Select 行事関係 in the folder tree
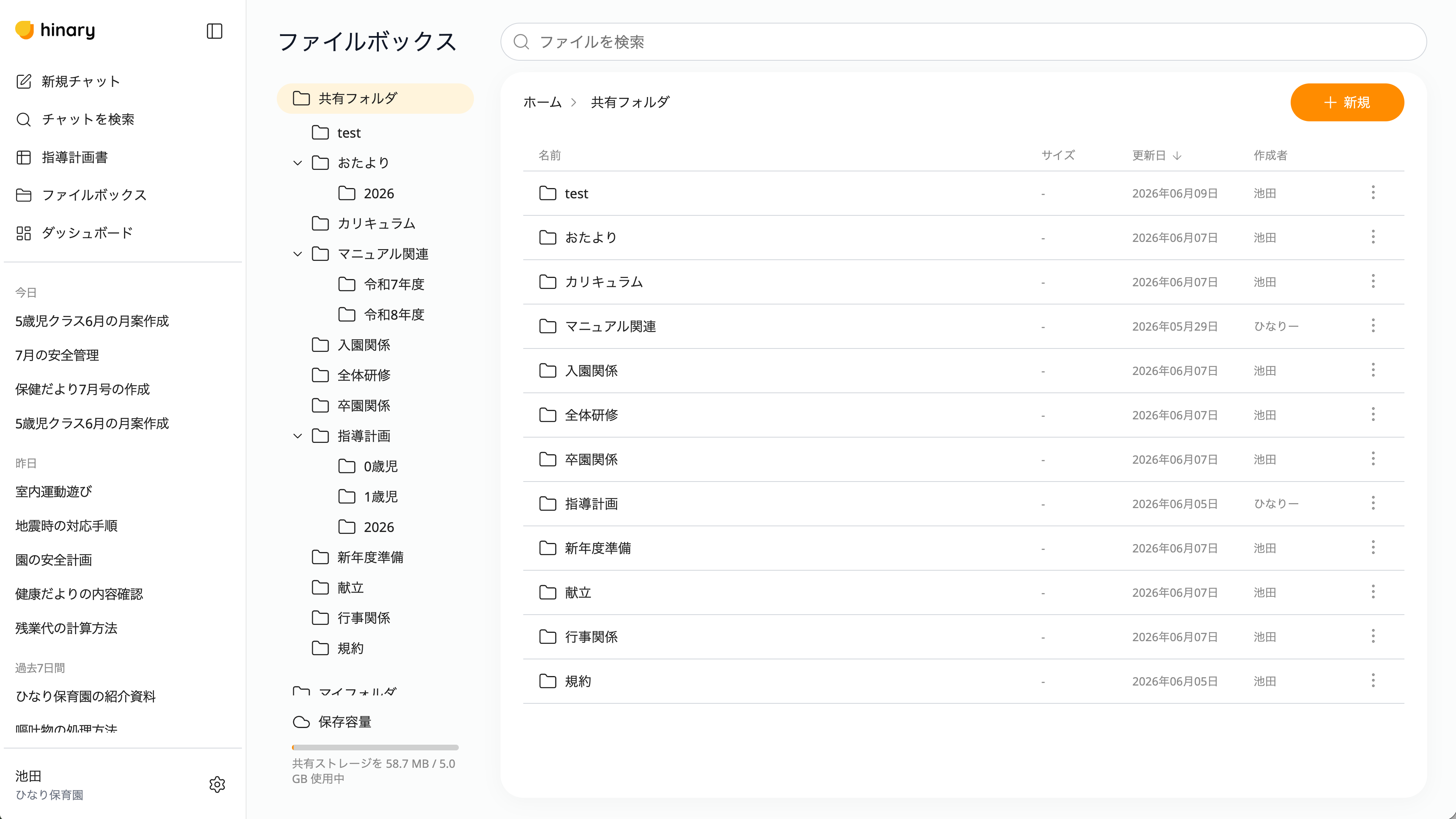The height and width of the screenshot is (819, 1456). 350,618
